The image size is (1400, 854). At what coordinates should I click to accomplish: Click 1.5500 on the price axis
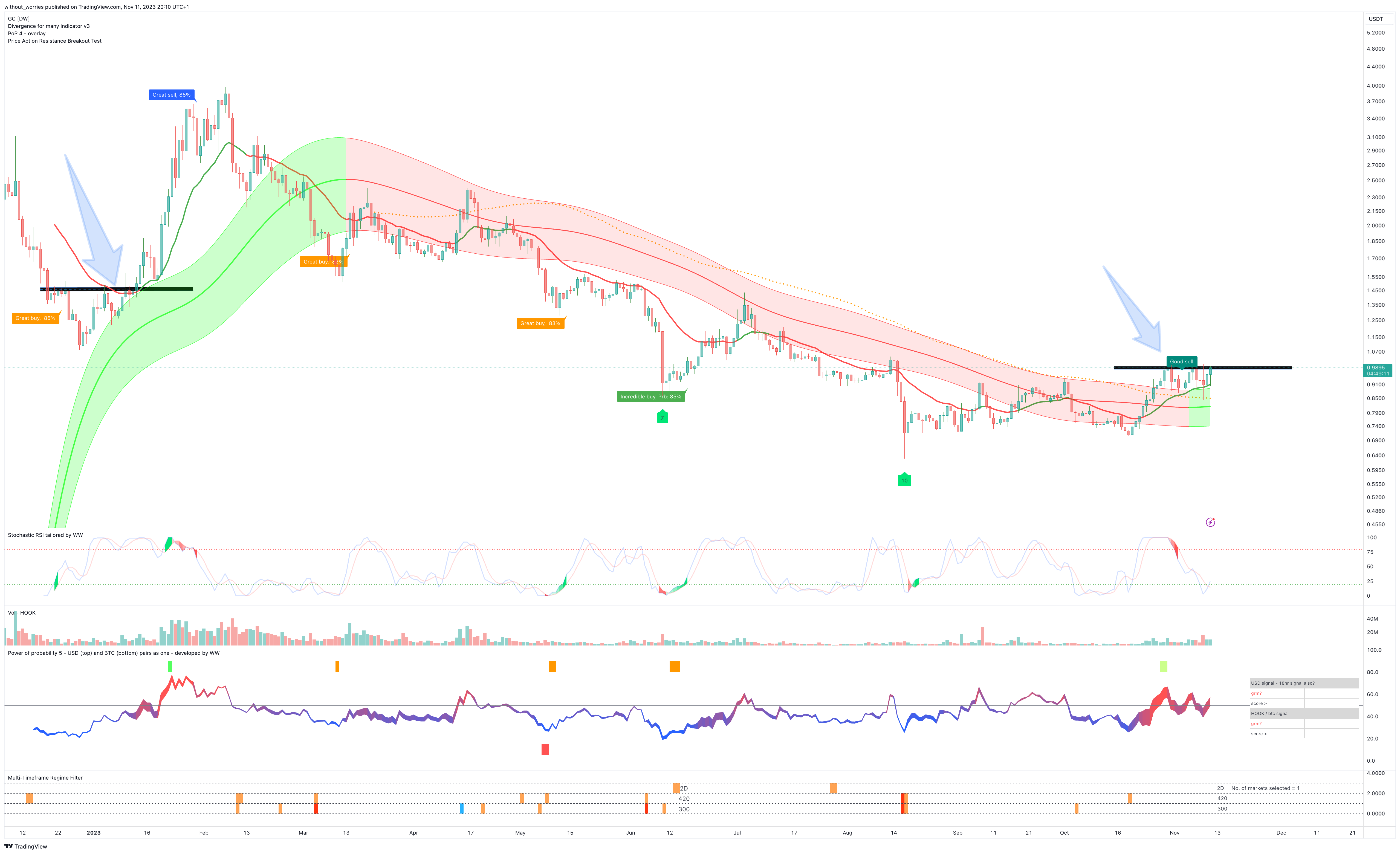click(x=1376, y=277)
